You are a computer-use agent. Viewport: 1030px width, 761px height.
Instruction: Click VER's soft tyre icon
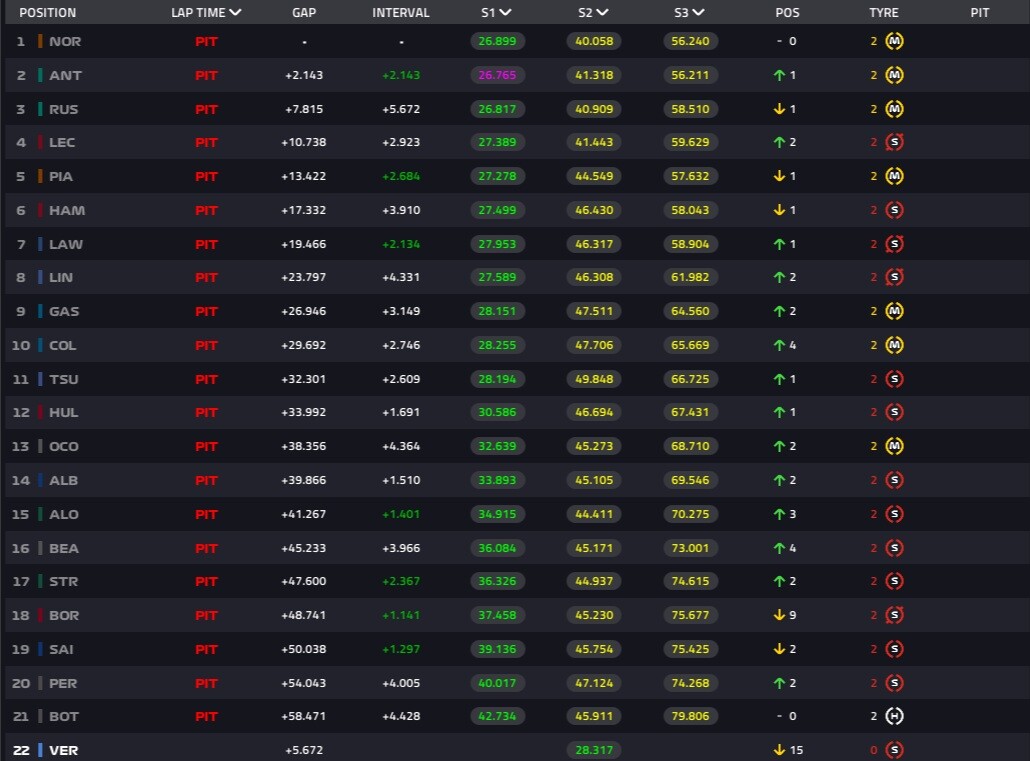(894, 750)
